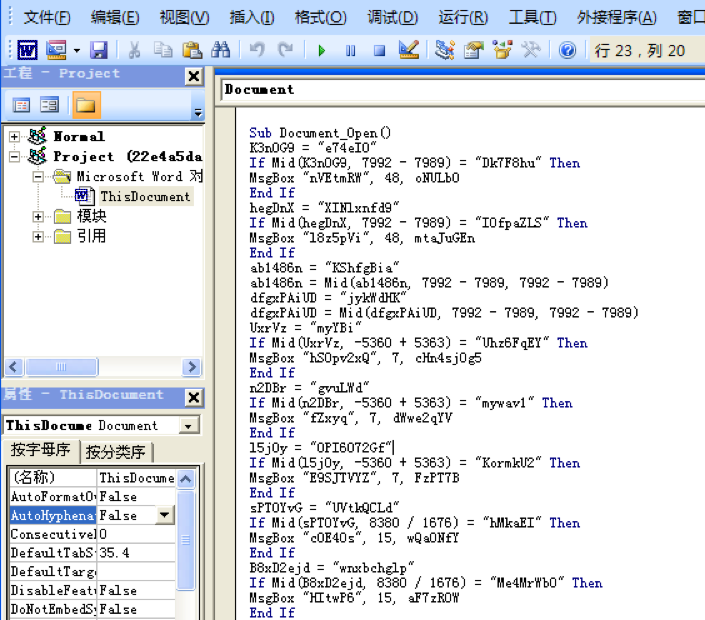Open the 插入(I) menu
The height and width of the screenshot is (620, 705).
(x=252, y=18)
